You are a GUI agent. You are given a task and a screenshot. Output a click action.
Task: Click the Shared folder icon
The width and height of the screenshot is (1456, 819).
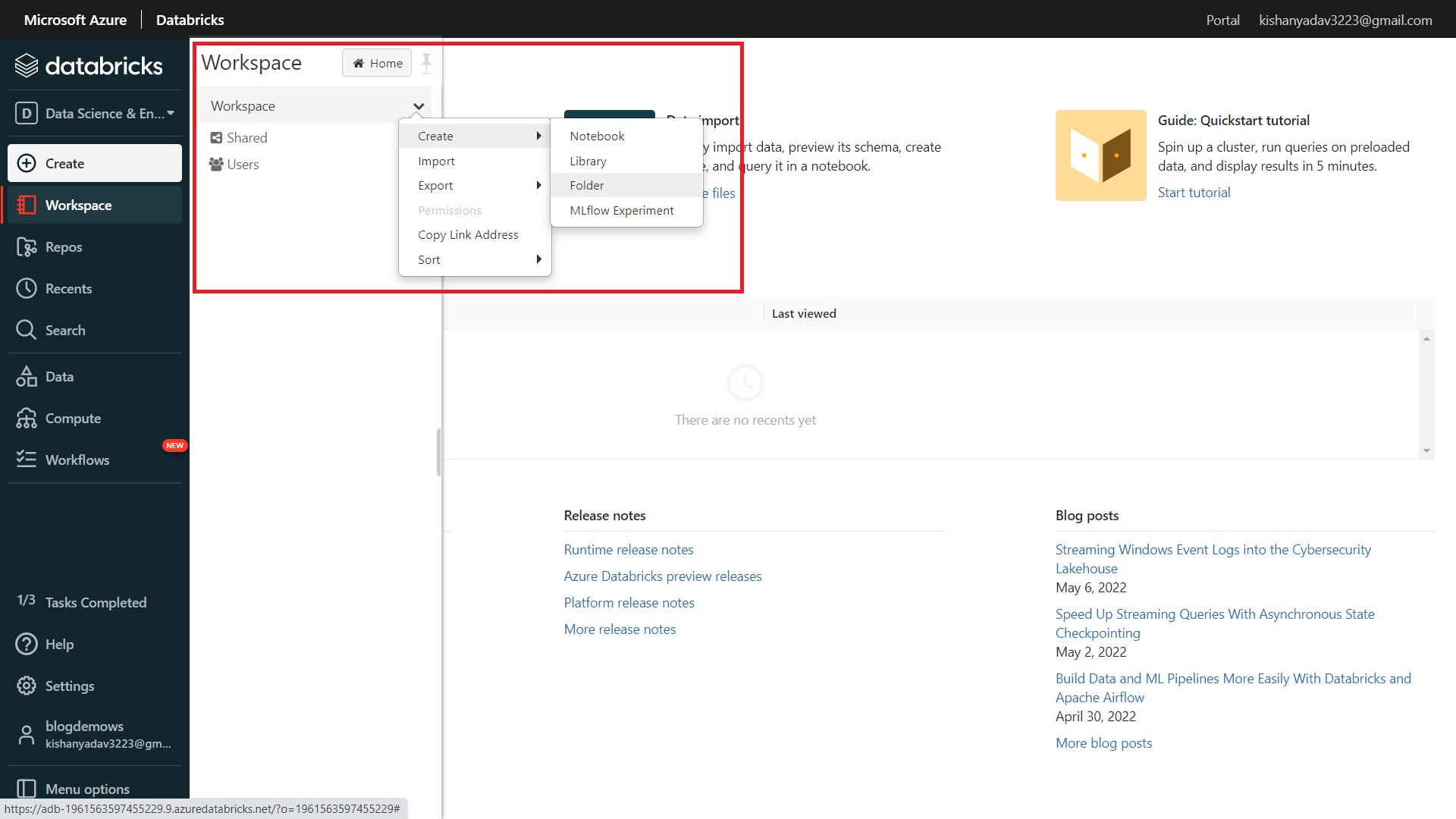click(216, 137)
